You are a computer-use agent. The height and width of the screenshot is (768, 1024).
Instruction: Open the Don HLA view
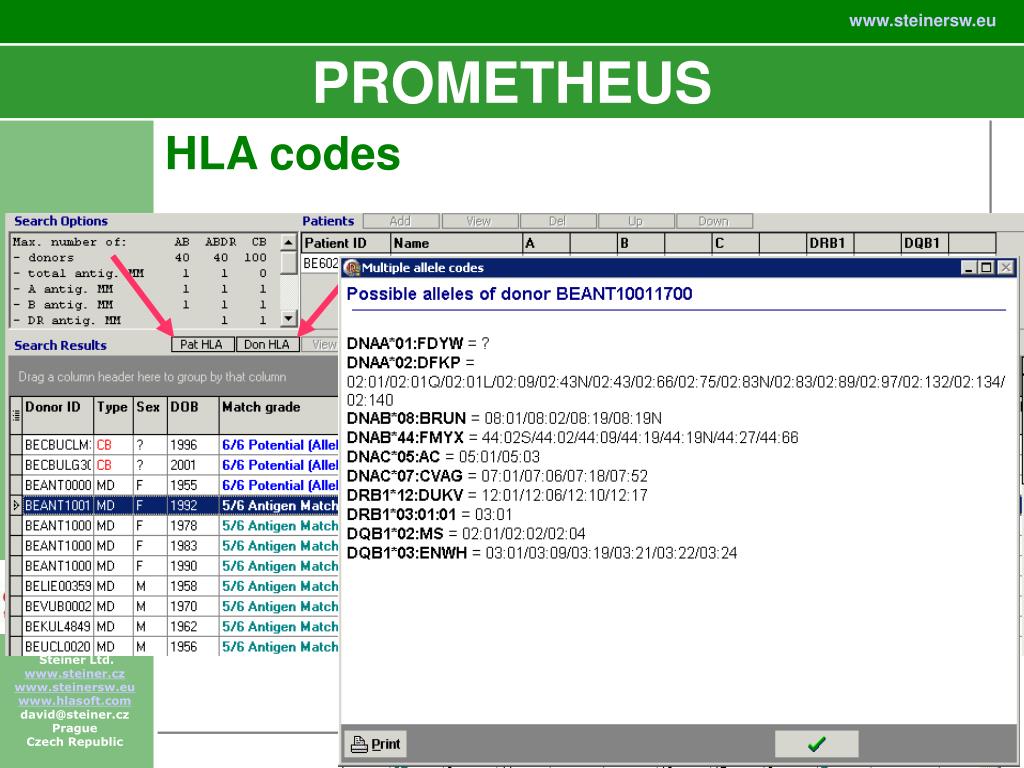tap(266, 344)
